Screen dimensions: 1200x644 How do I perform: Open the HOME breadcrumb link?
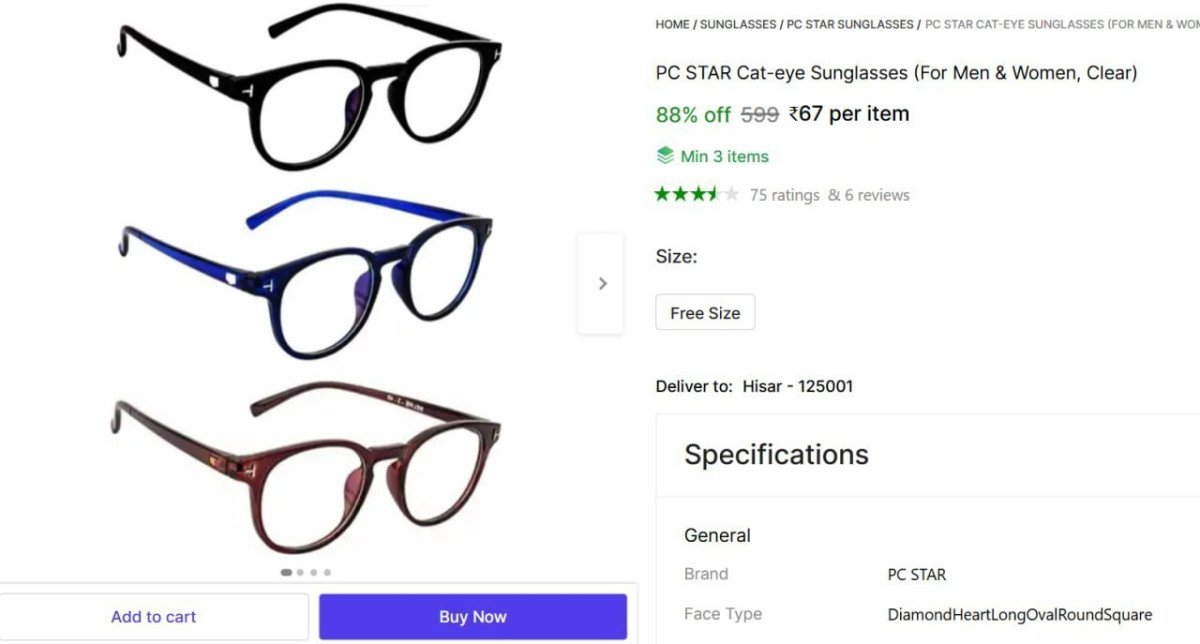[672, 24]
